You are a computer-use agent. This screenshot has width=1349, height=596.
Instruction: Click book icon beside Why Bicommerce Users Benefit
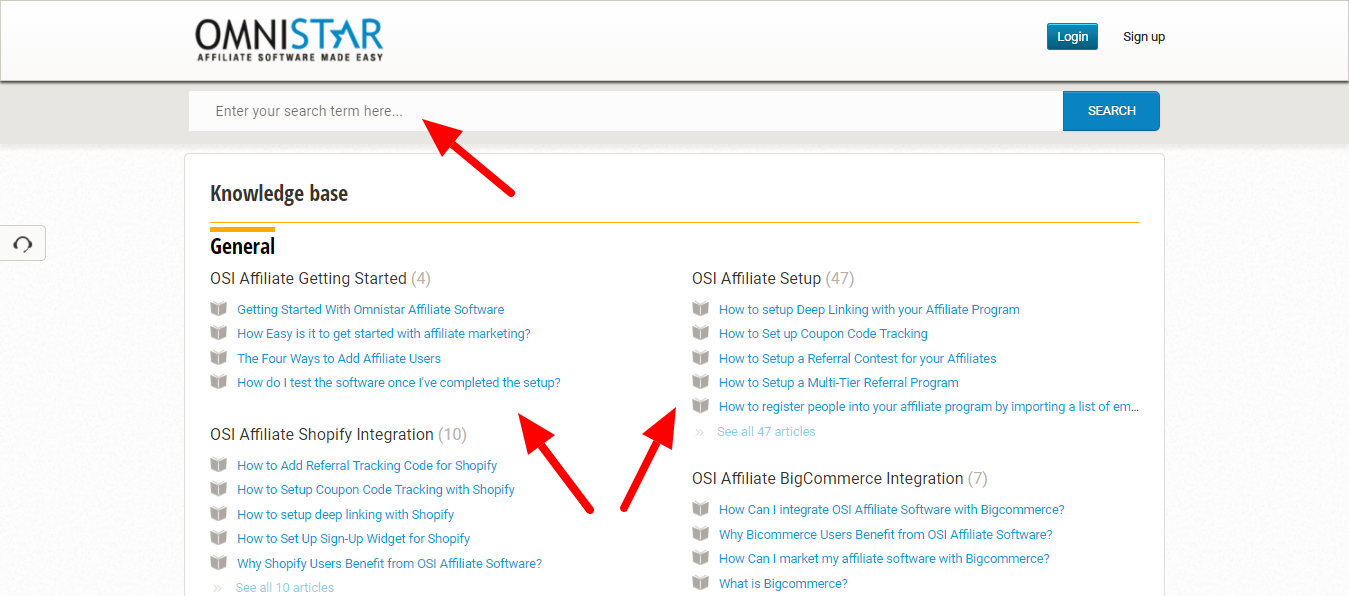click(x=701, y=534)
